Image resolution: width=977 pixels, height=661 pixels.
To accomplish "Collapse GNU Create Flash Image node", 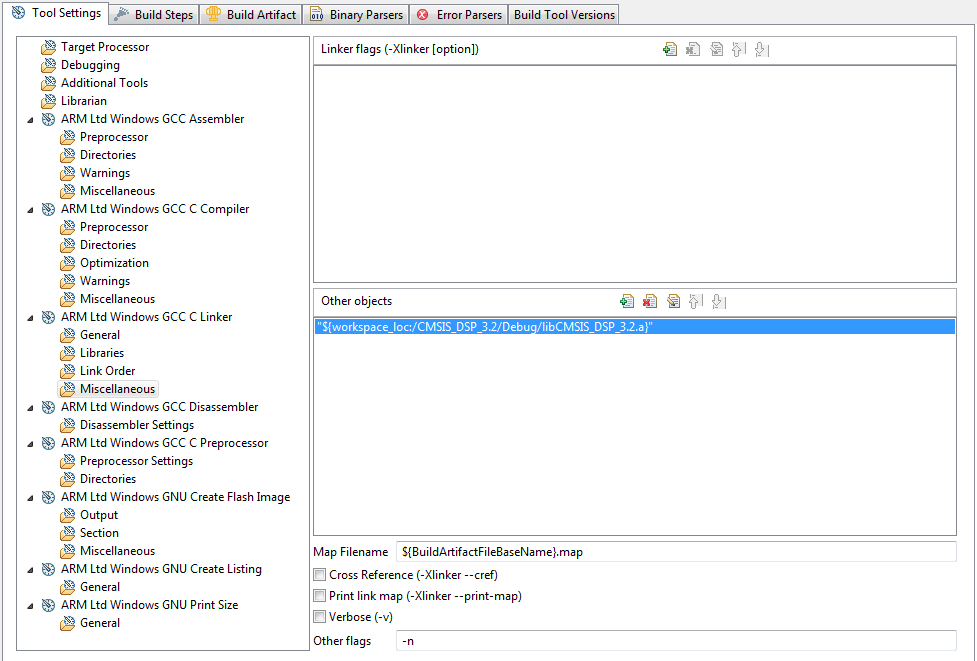I will coord(30,498).
